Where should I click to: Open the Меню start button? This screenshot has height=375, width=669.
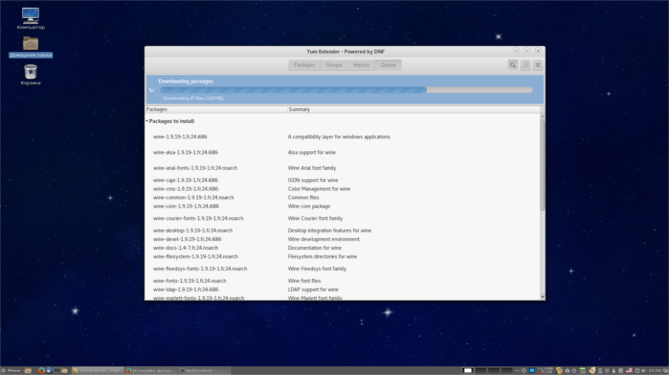pos(11,370)
